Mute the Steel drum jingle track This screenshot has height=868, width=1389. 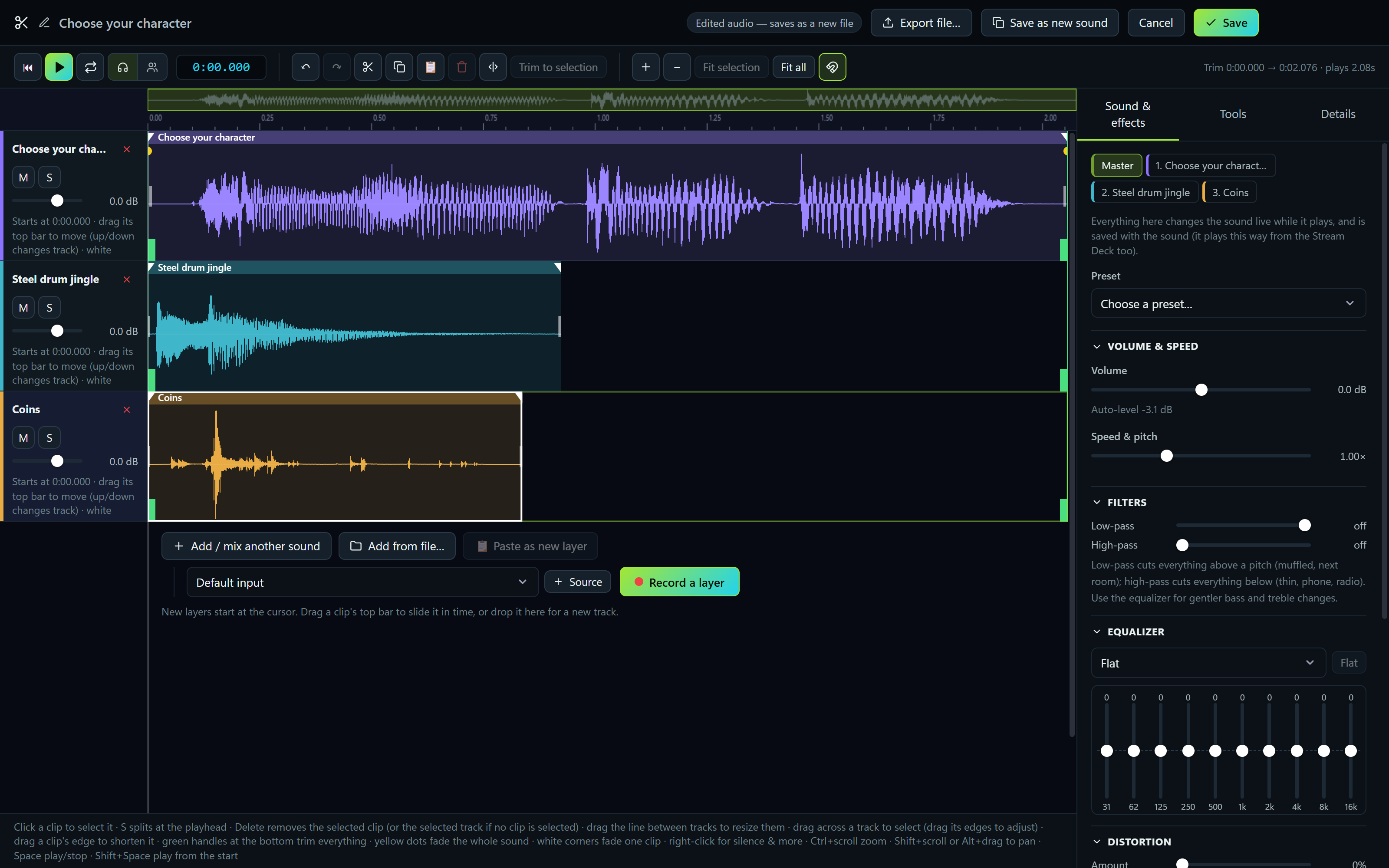23,308
